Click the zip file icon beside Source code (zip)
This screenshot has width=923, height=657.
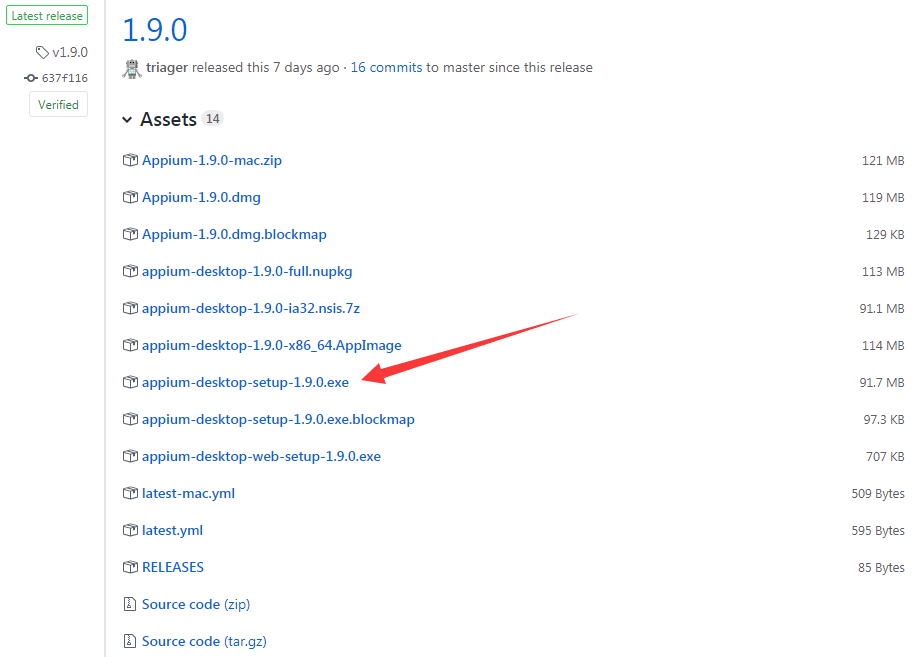tap(130, 604)
